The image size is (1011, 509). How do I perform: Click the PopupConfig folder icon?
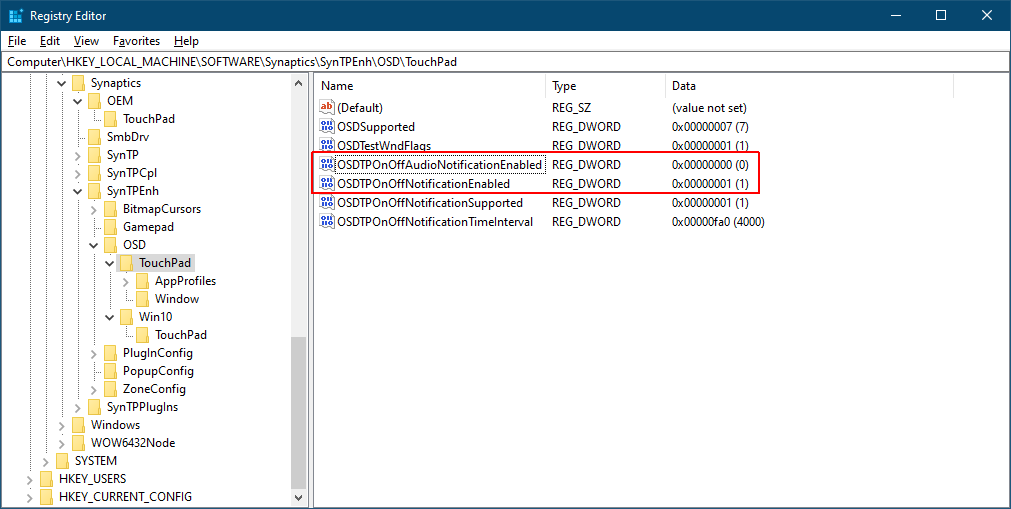click(x=111, y=371)
